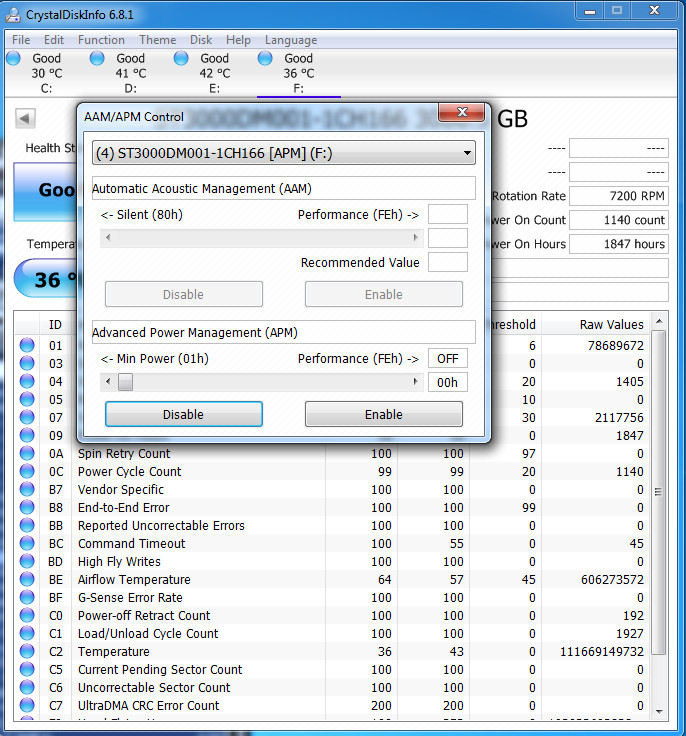Screen dimensions: 686x736
Task: Click status orb for attribute 03
Action: point(27,363)
